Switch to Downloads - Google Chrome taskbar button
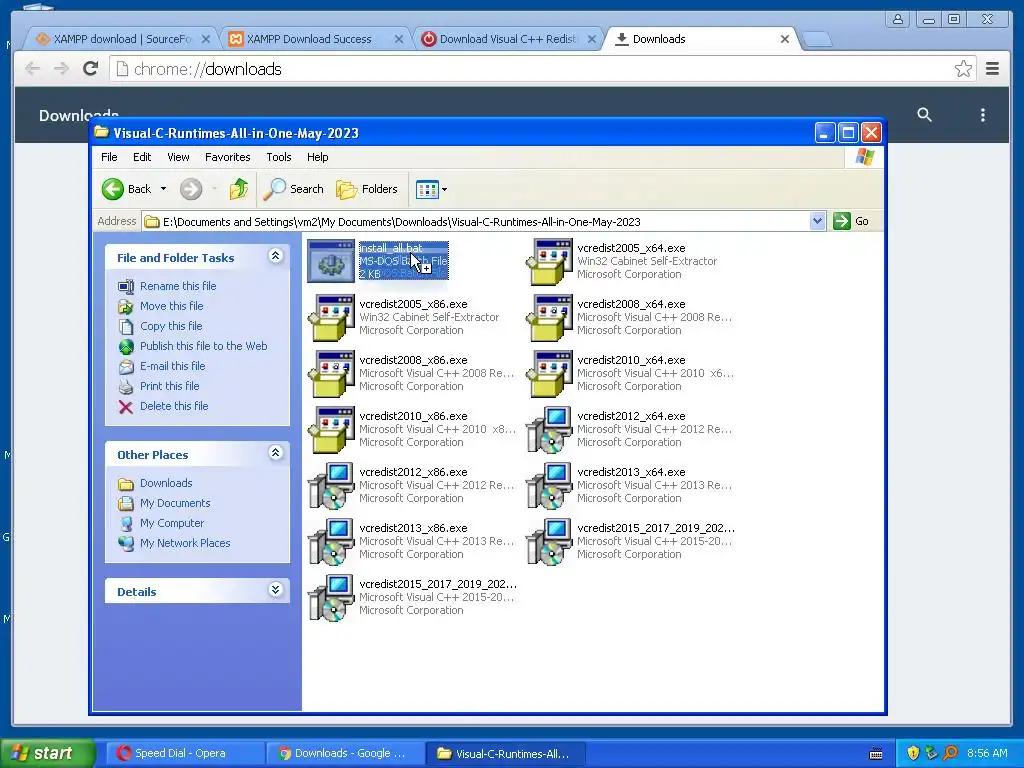The width and height of the screenshot is (1024, 768). point(345,754)
